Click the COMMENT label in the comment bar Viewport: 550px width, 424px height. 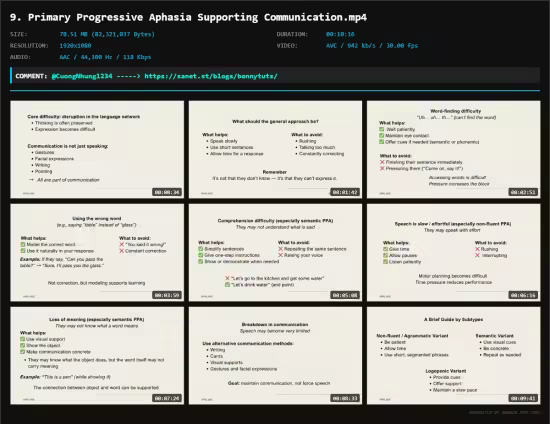pyautogui.click(x=31, y=76)
